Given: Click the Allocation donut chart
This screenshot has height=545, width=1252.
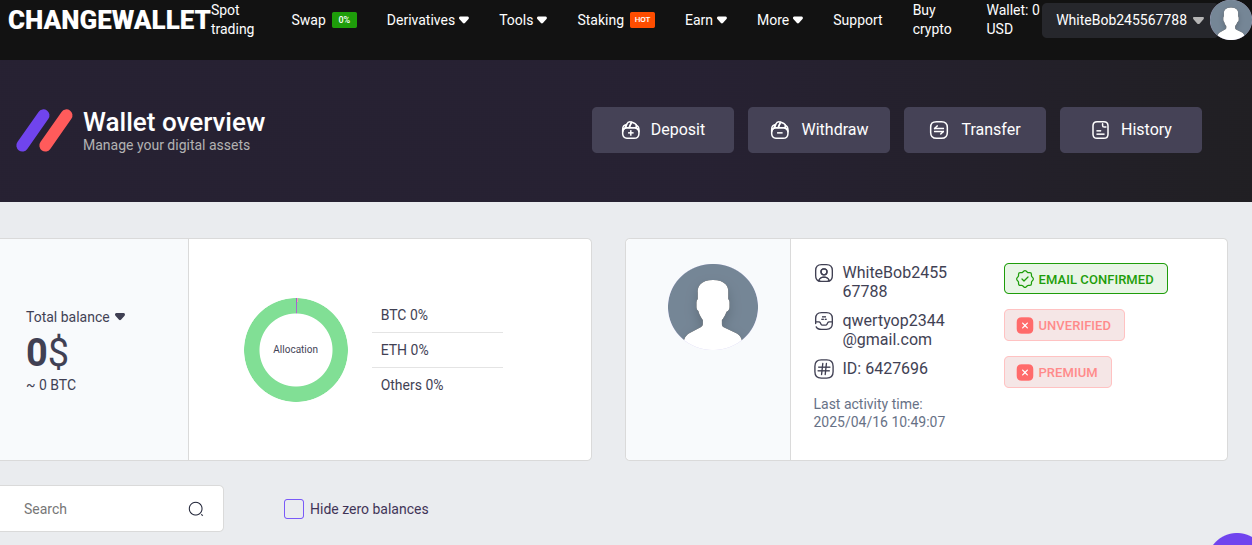Looking at the screenshot, I should coord(296,350).
